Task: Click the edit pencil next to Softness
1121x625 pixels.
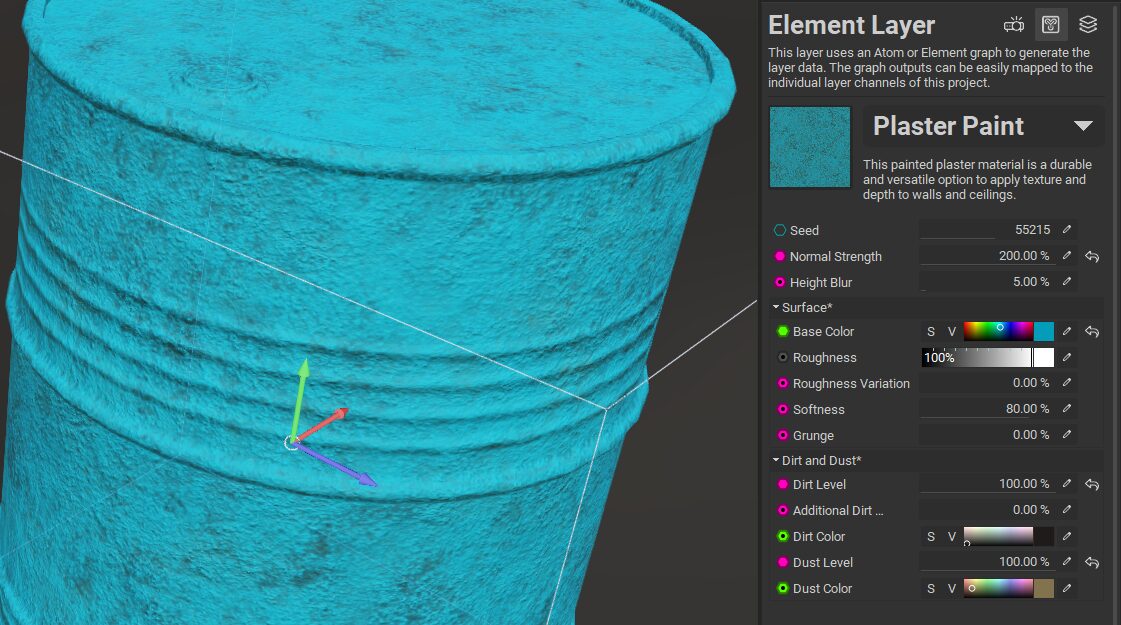Action: coord(1067,409)
